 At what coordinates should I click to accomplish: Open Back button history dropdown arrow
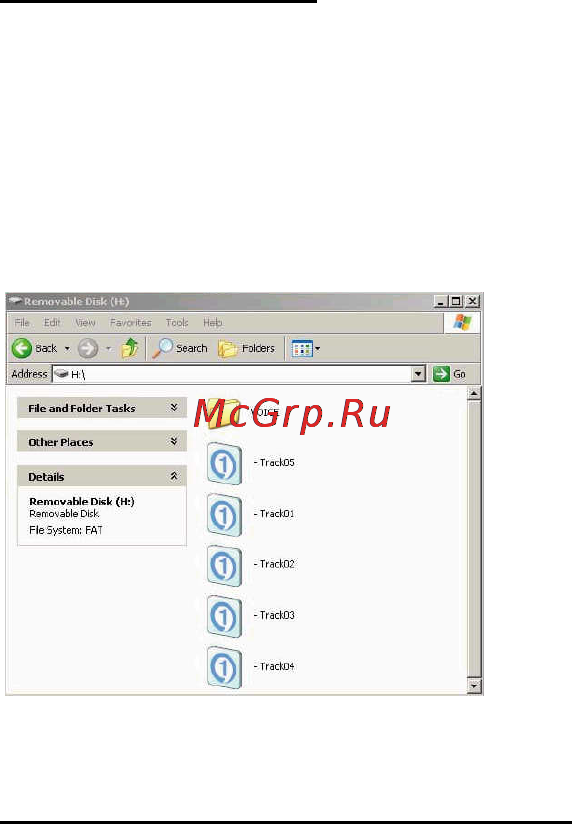(x=67, y=348)
